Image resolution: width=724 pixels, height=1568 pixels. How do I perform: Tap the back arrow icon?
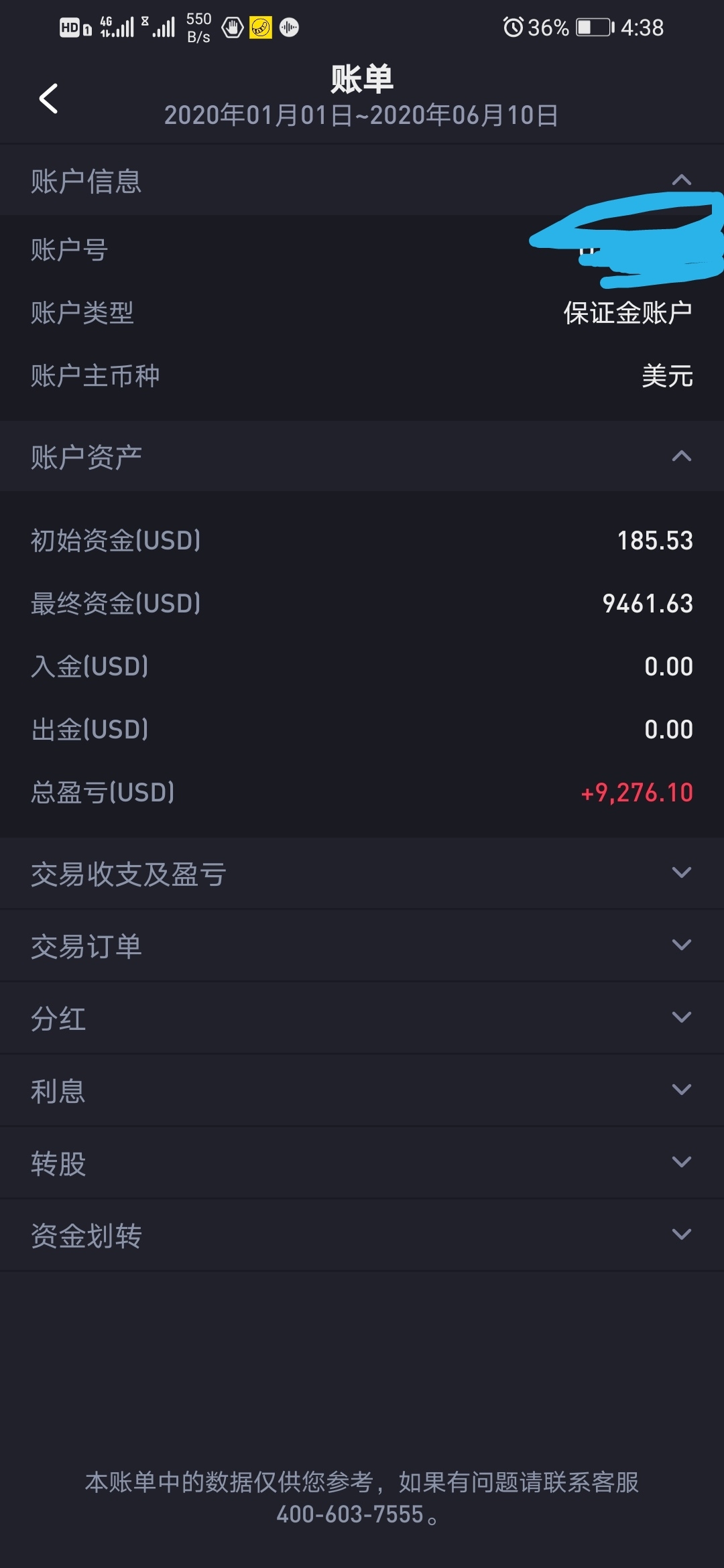[49, 99]
